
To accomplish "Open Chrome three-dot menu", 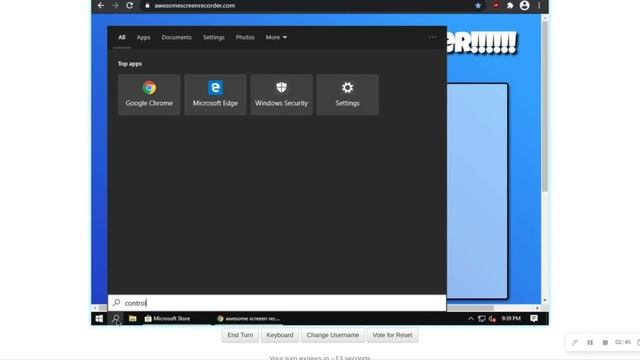I will (x=539, y=6).
